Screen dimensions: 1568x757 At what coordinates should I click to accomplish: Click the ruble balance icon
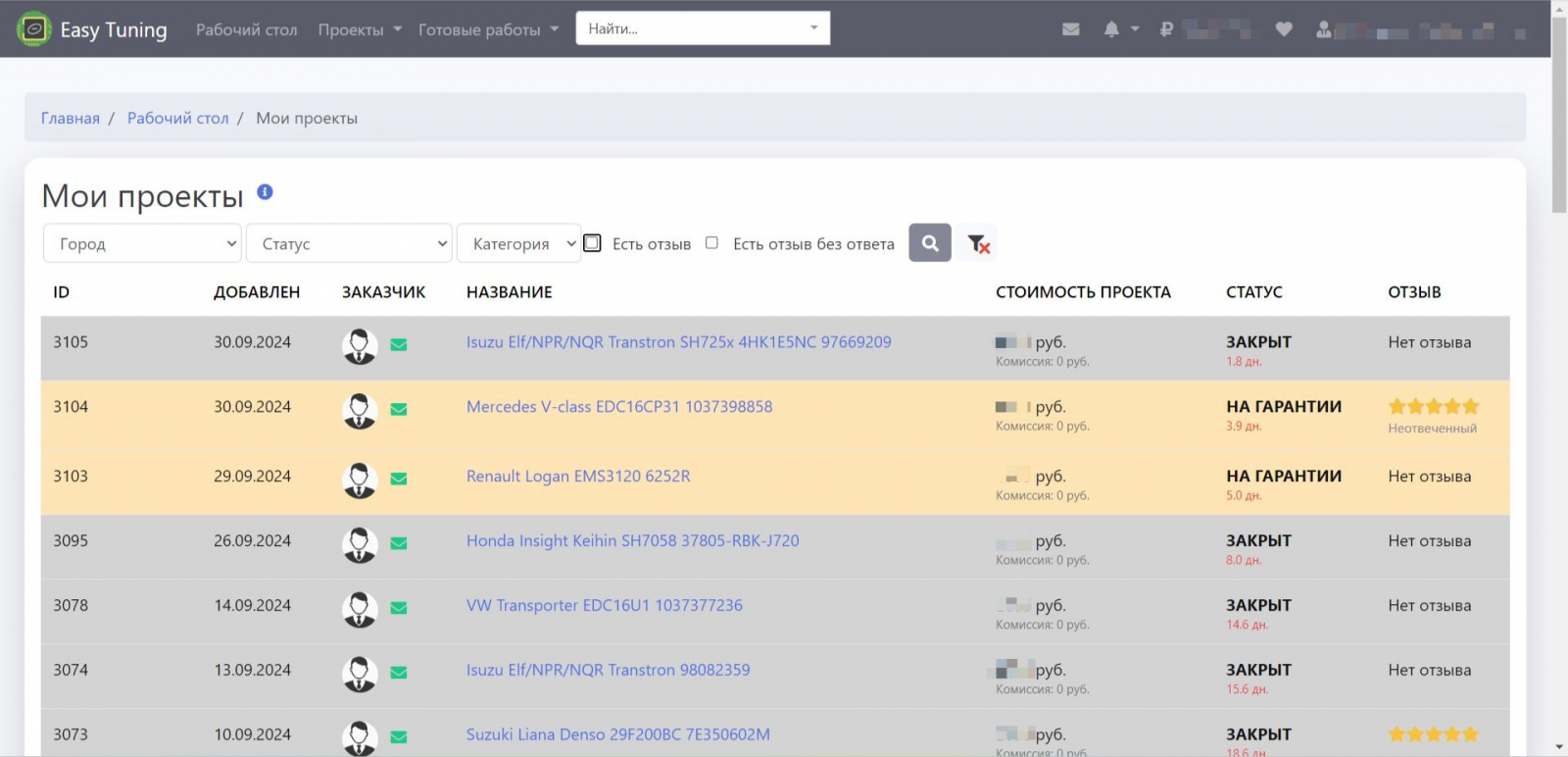1166,29
